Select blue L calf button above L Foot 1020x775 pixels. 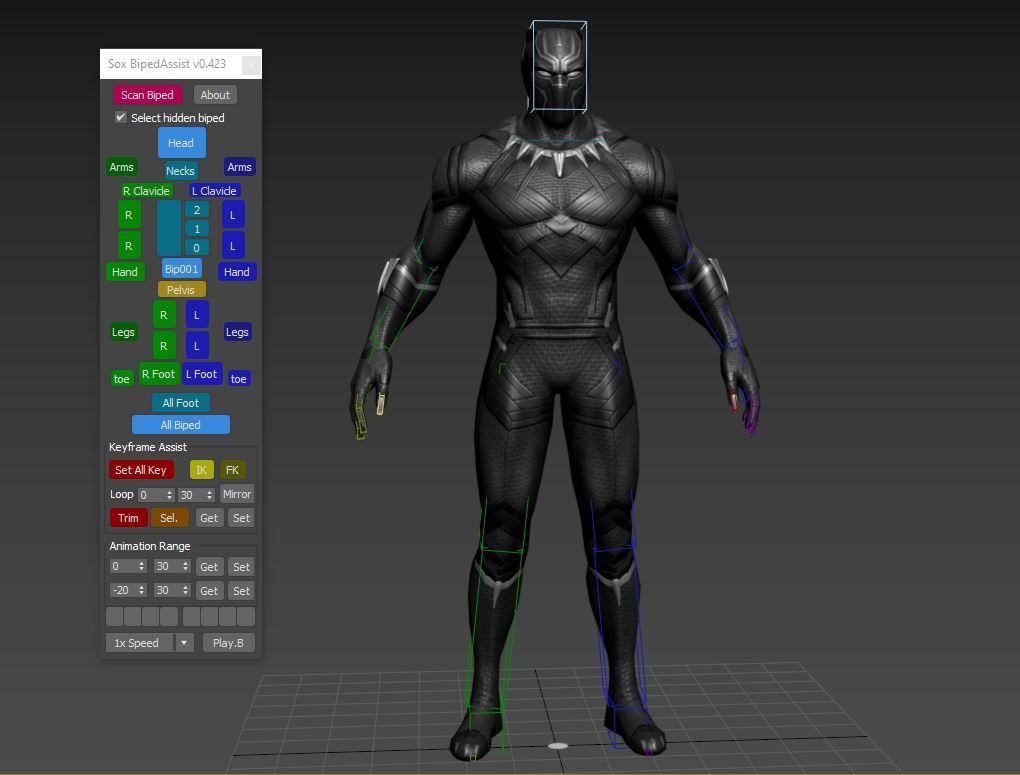(197, 346)
